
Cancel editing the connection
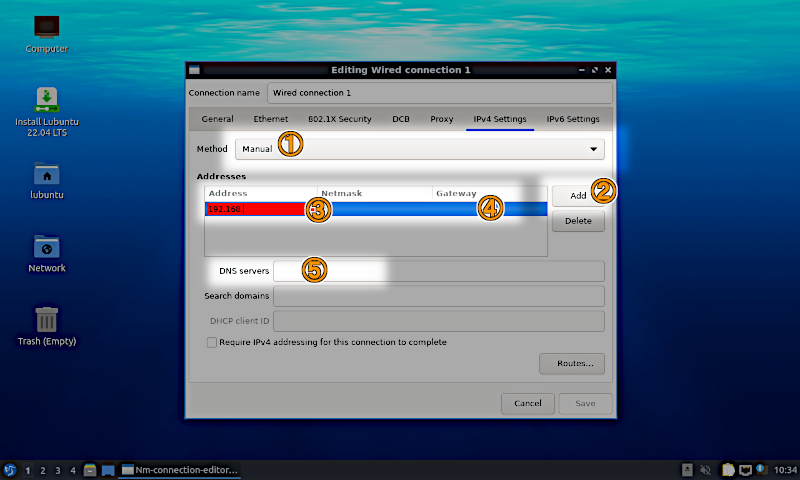point(528,403)
